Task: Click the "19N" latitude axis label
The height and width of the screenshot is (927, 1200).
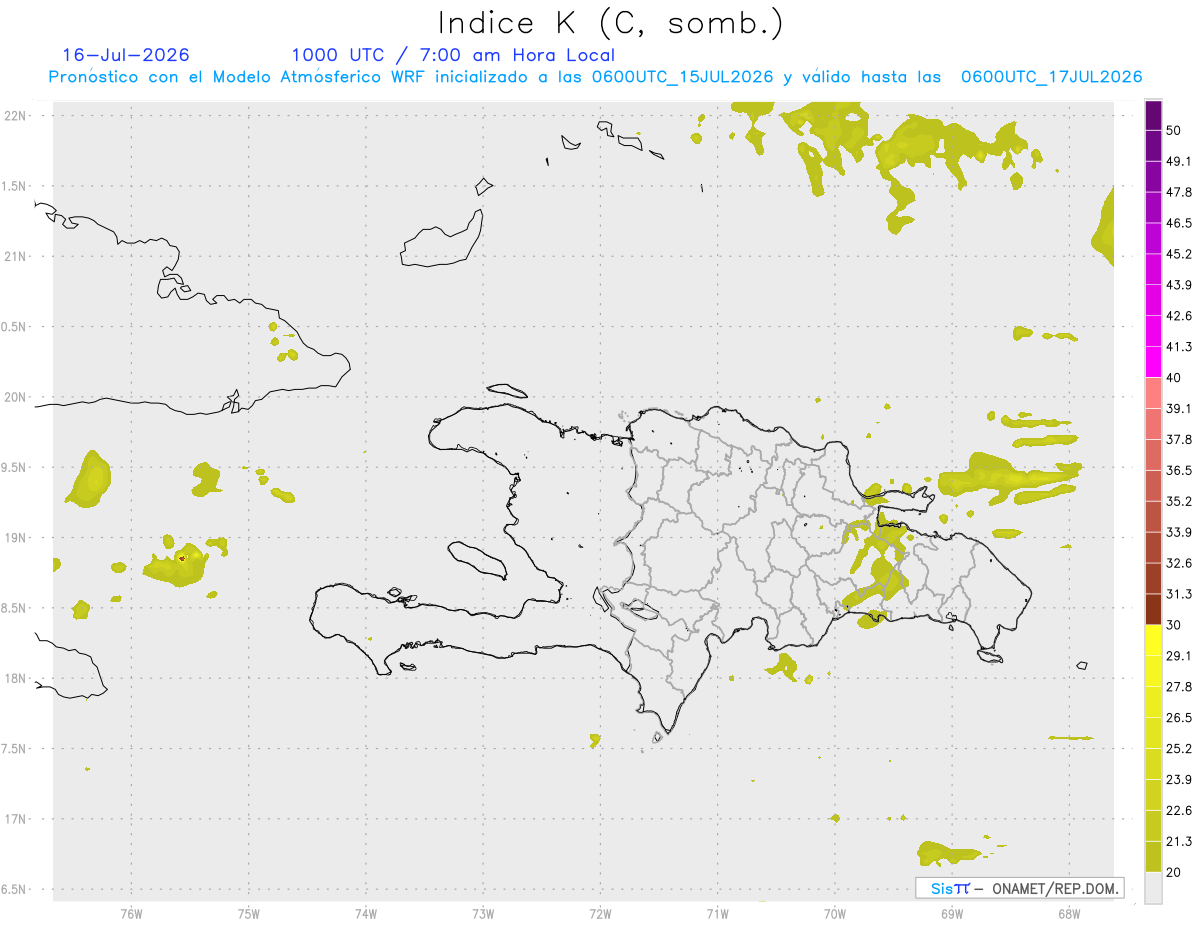Action: click(15, 538)
